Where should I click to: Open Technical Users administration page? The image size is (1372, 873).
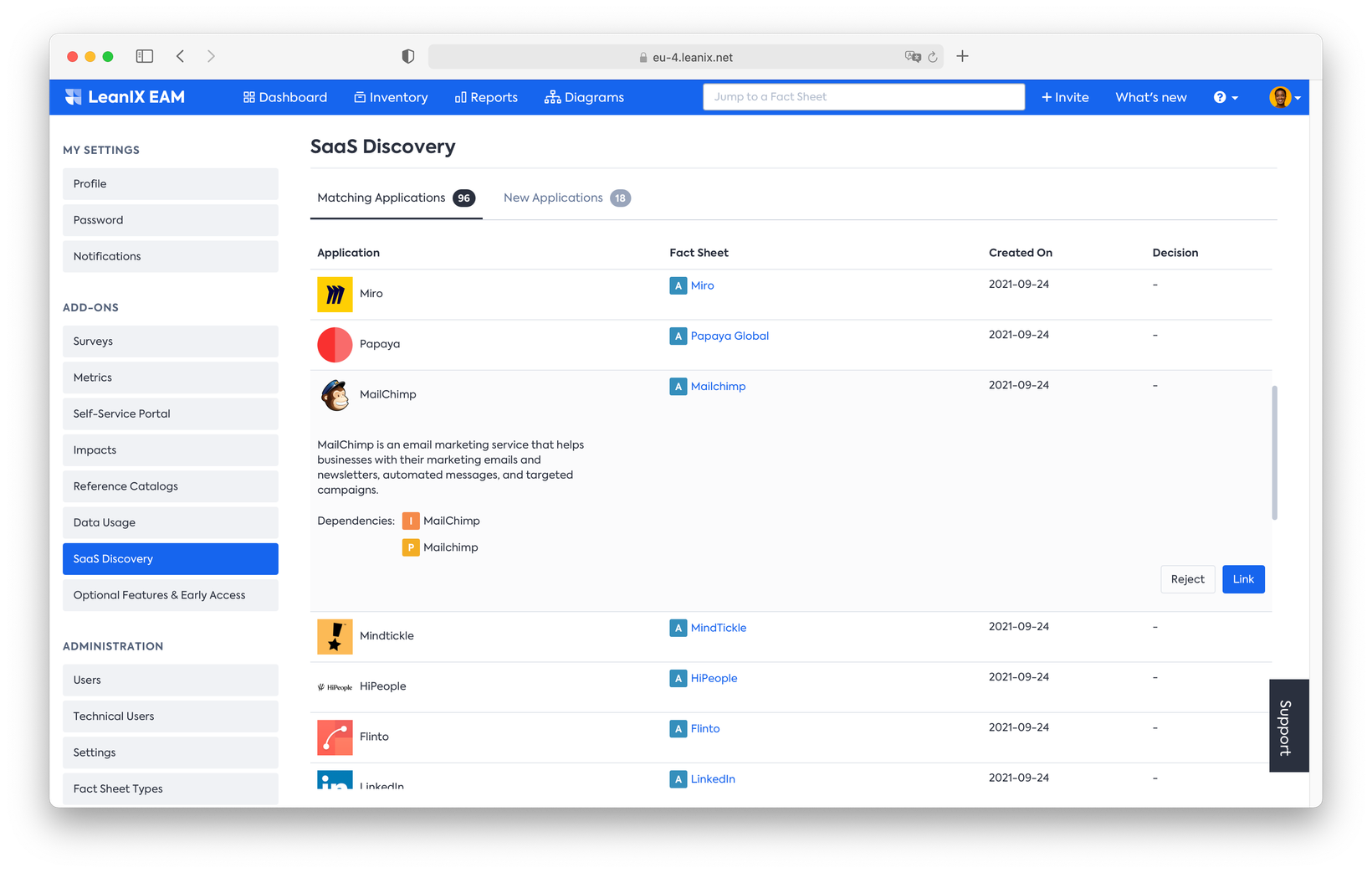(171, 716)
